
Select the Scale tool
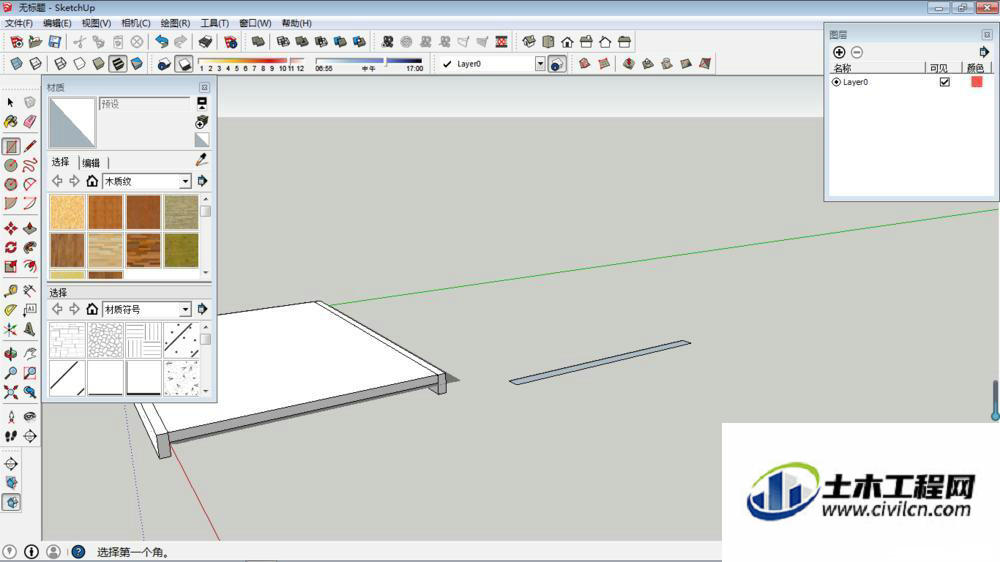[11, 267]
